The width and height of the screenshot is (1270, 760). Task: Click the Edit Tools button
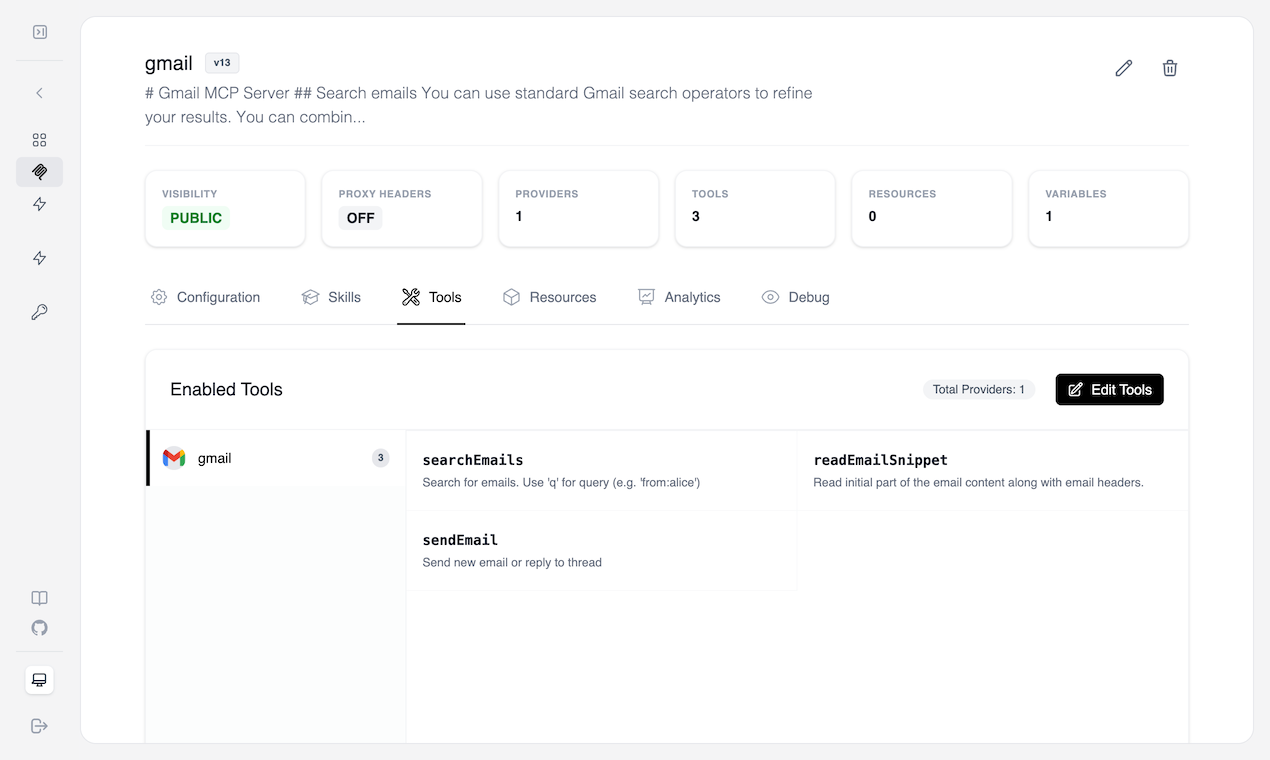click(x=1109, y=389)
